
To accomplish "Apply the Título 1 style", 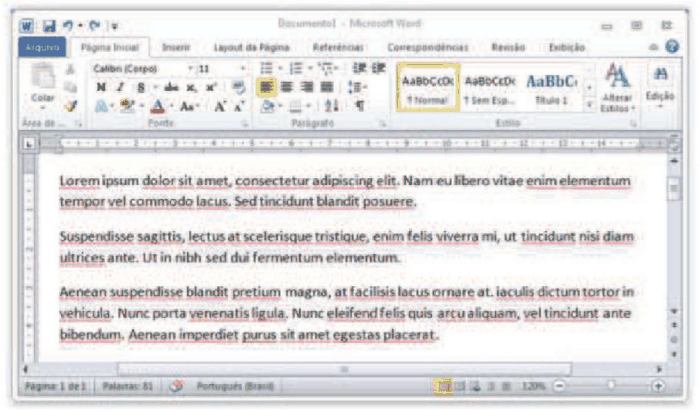I will (551, 88).
